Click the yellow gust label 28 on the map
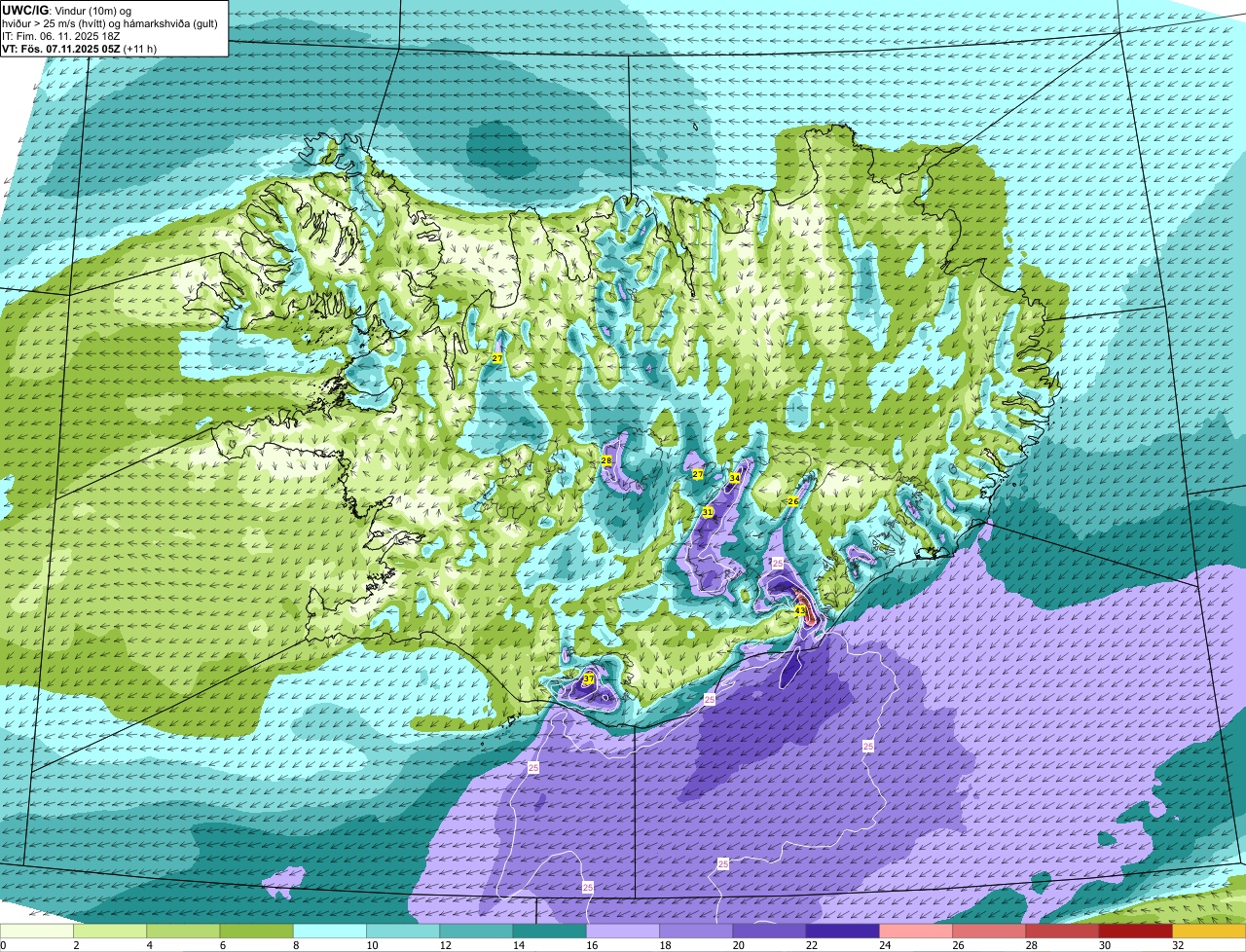Viewport: 1246px width, 952px height. pos(606,460)
